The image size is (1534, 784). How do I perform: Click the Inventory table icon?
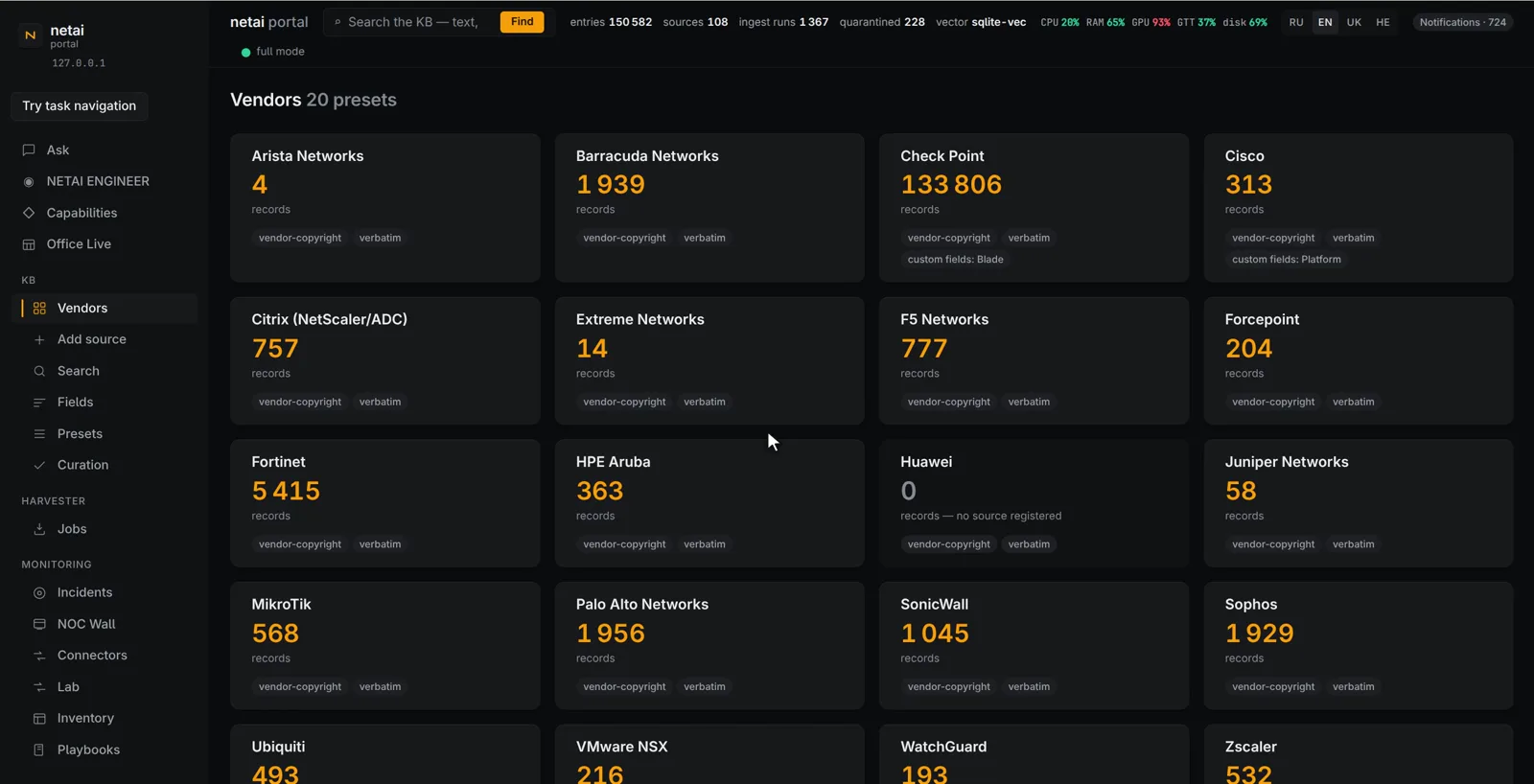[x=39, y=719]
